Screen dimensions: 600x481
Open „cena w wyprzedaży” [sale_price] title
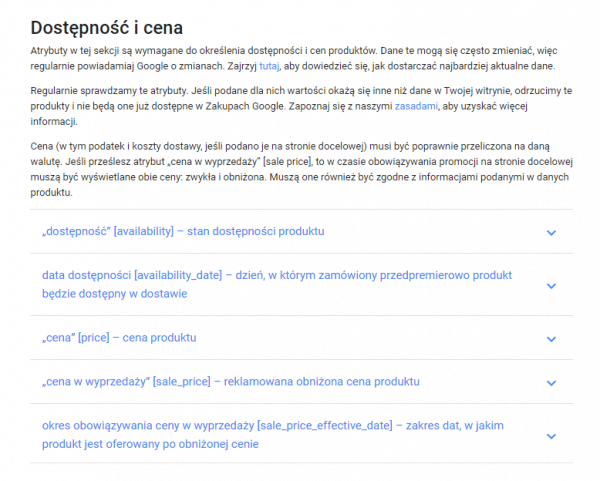pyautogui.click(x=231, y=382)
